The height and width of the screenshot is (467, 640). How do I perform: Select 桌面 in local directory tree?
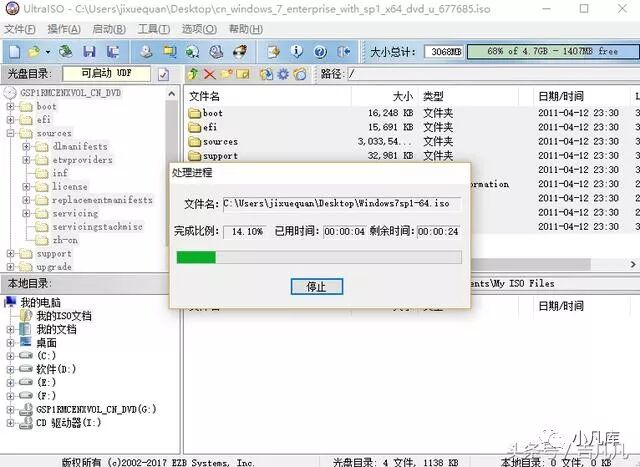(x=47, y=343)
